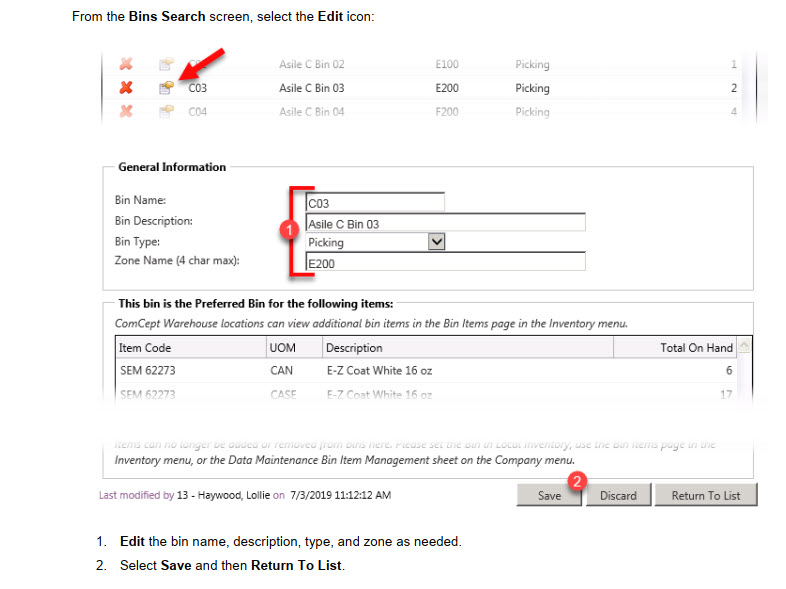786x589 pixels.
Task: Click the Return To List button
Action: point(707,495)
